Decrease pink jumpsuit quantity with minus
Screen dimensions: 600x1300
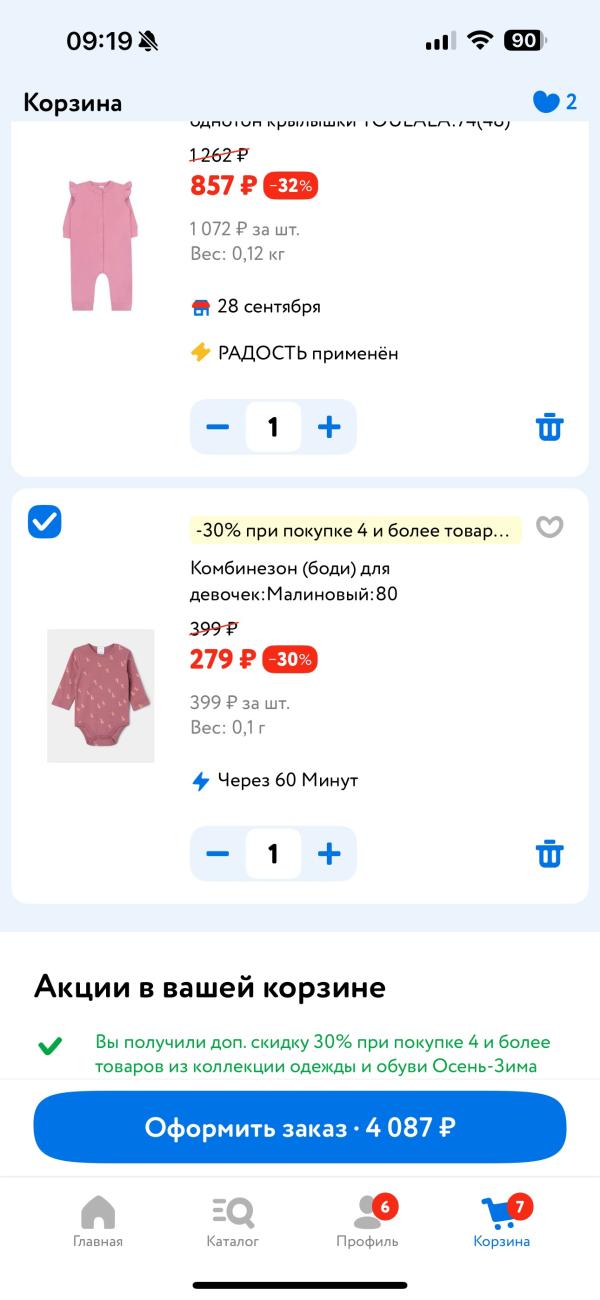tap(217, 427)
